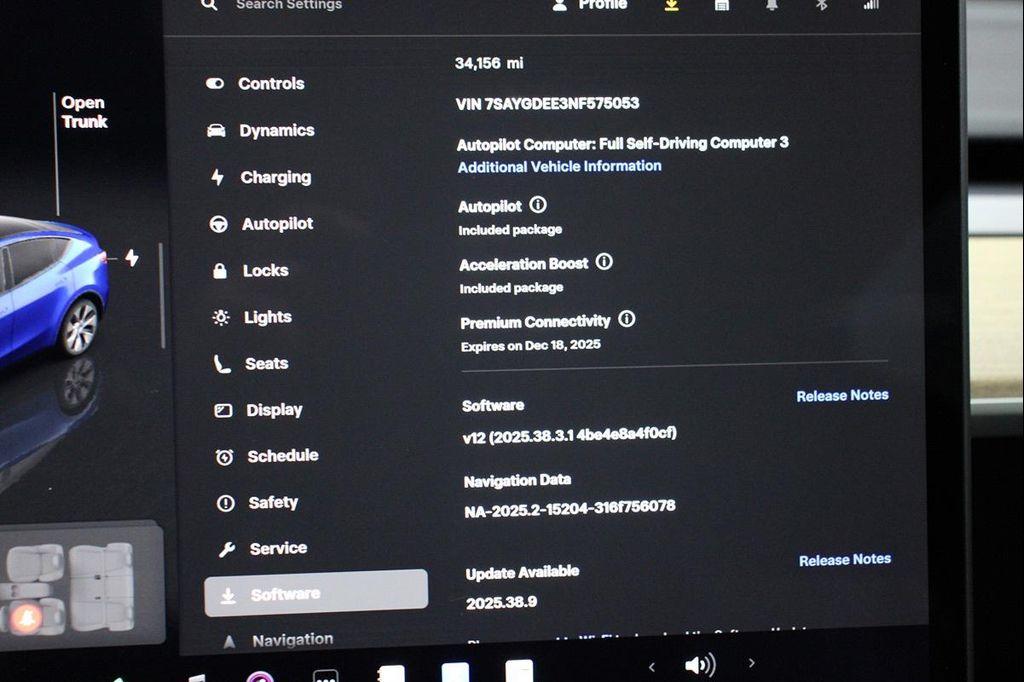The width and height of the screenshot is (1024, 682).
Task: Click the Search Settings field
Action: point(288,5)
